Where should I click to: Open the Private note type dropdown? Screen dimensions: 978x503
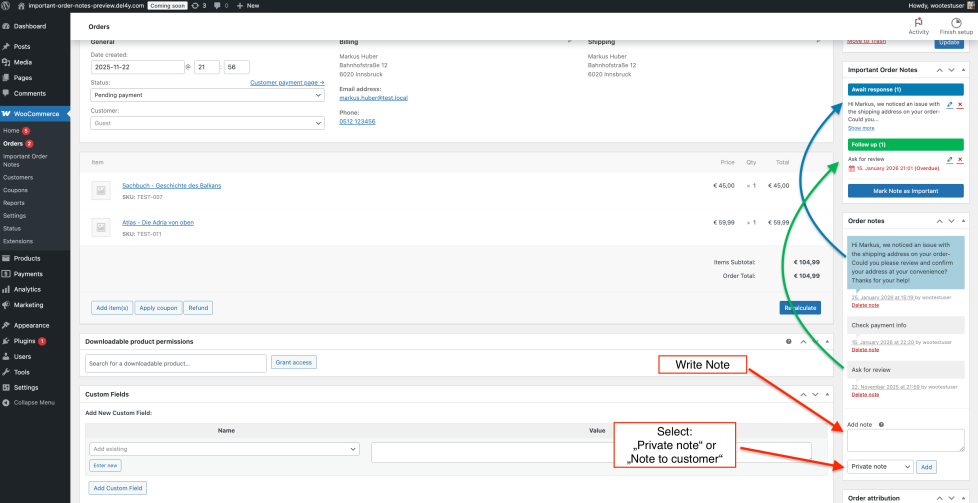[880, 467]
